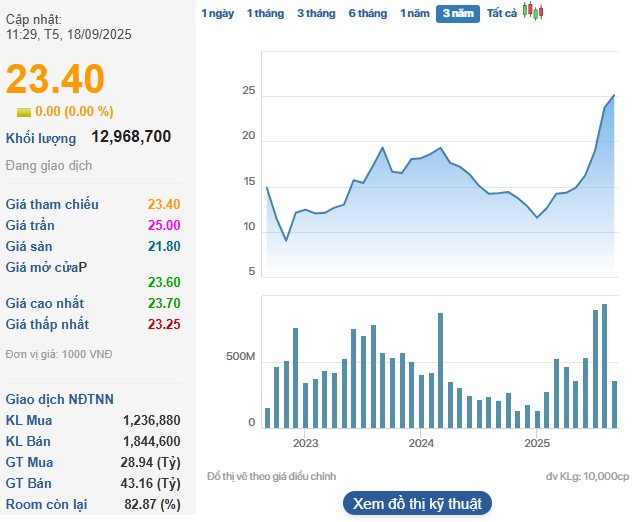
Task: Choose the "3 tháng" chart period
Action: click(x=316, y=13)
